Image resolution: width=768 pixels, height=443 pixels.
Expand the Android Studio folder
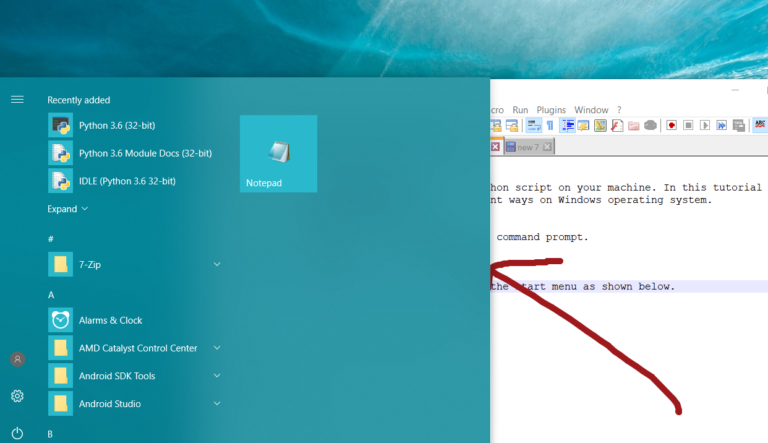(x=217, y=404)
